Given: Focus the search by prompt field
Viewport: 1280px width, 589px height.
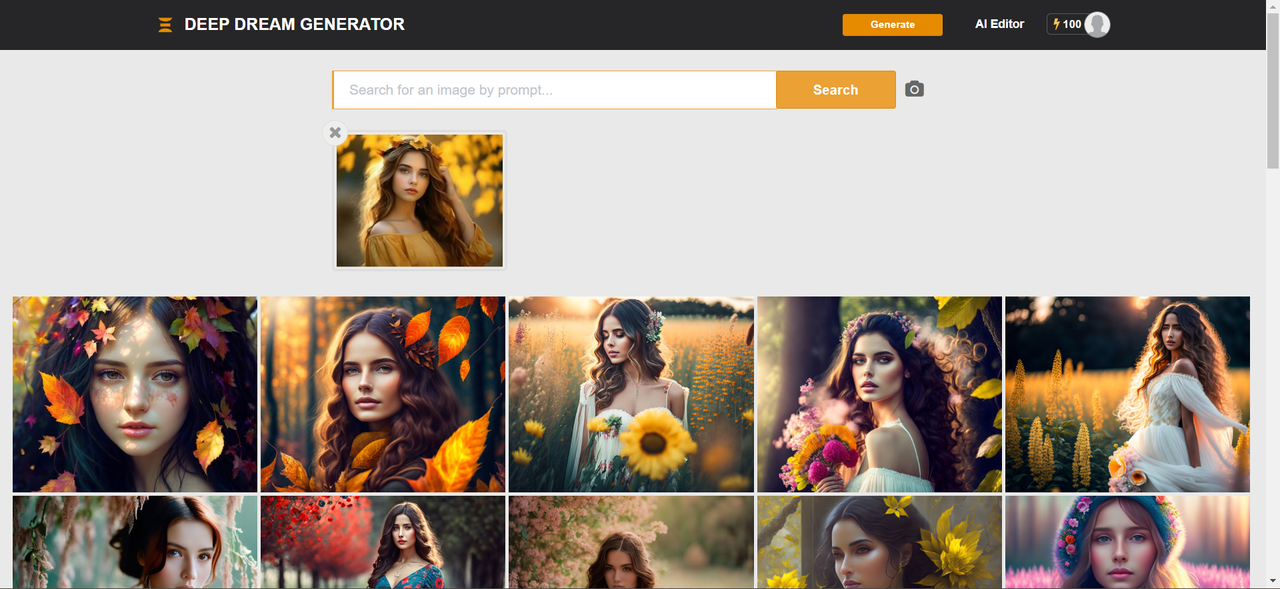Looking at the screenshot, I should 555,90.
